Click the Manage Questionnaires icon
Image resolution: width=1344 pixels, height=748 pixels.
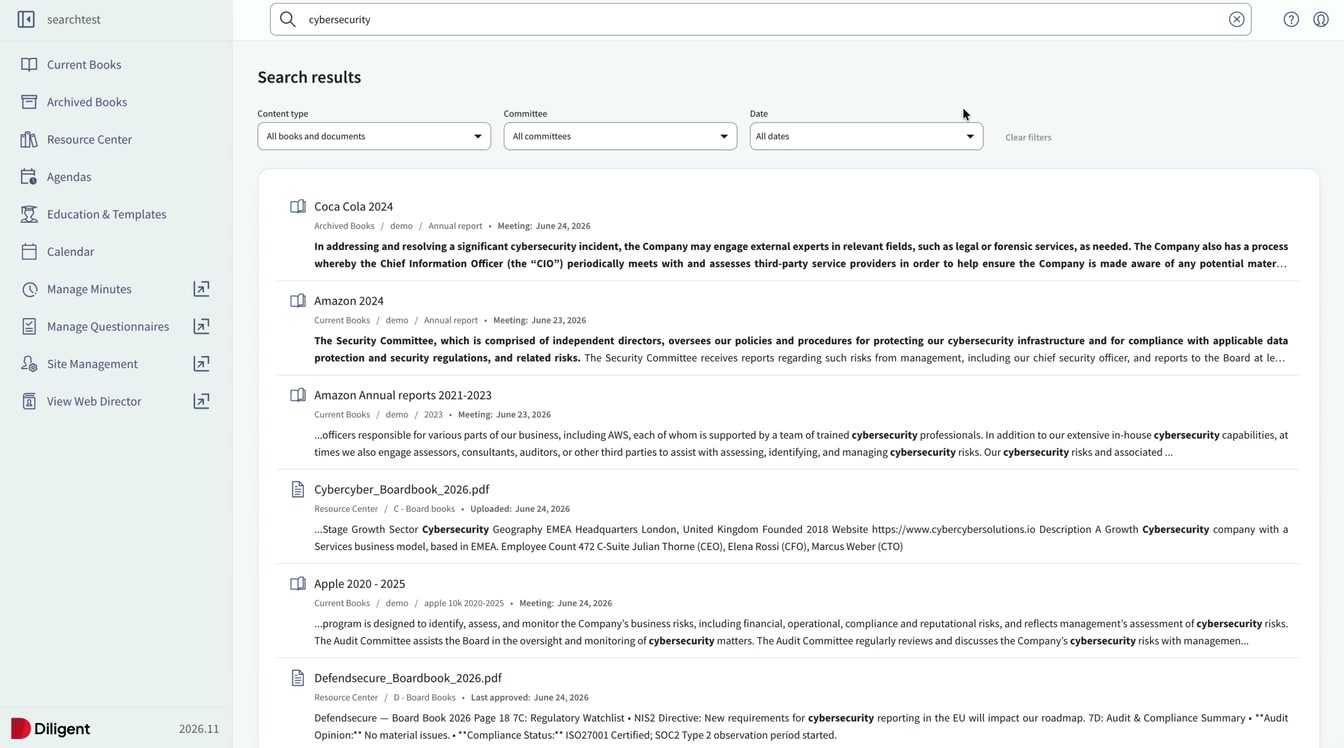point(29,327)
